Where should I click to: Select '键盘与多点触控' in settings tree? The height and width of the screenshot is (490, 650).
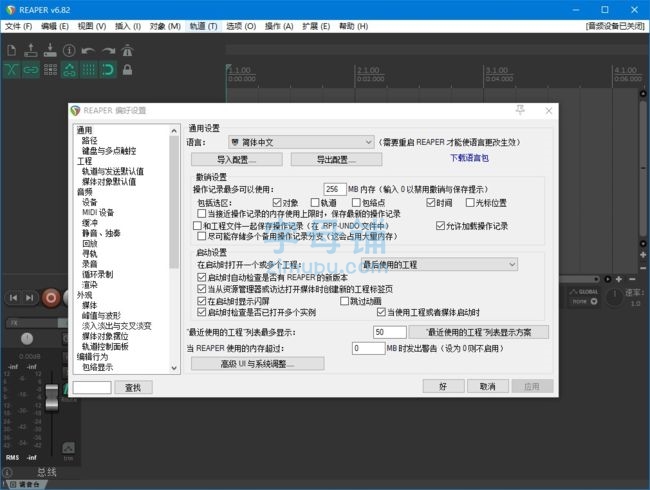(109, 150)
